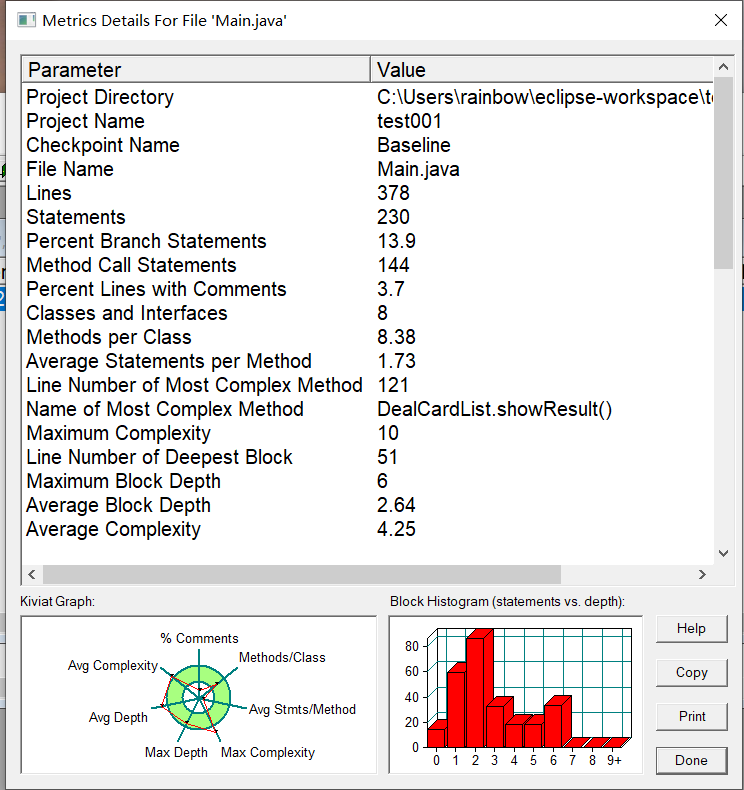
Task: Click the value Main.java
Action: pyautogui.click(x=418, y=169)
